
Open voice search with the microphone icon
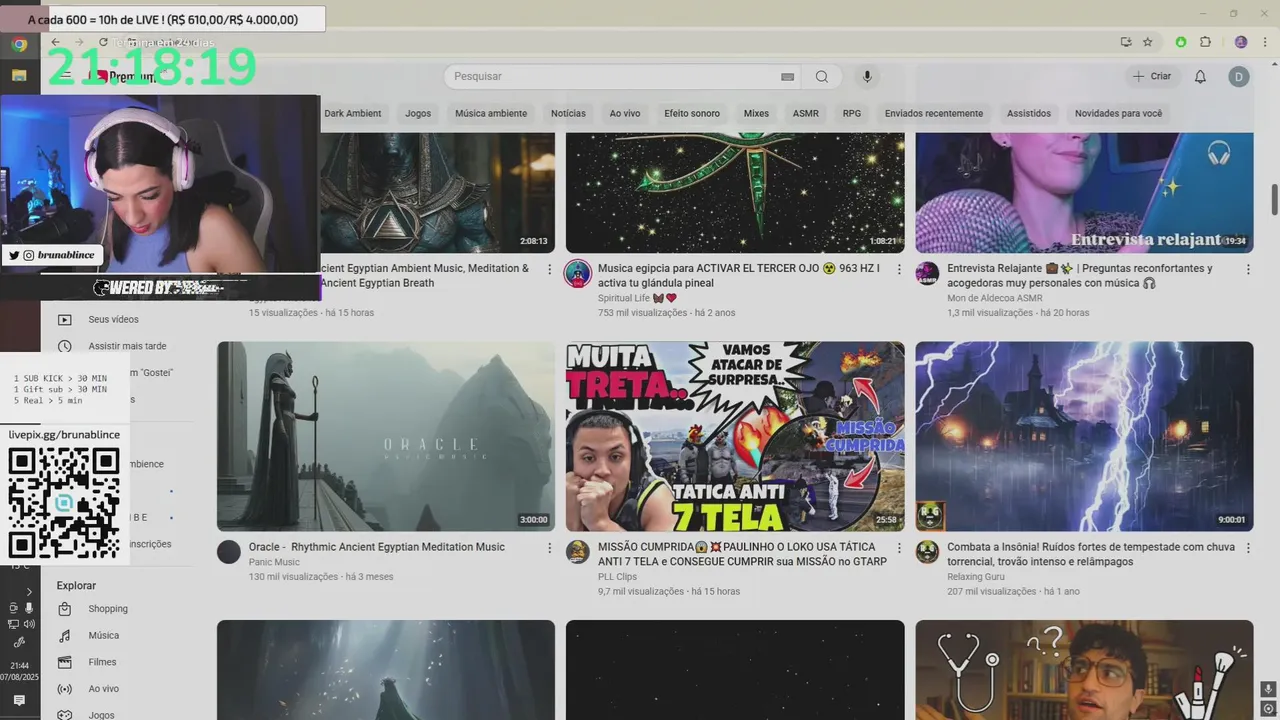pos(867,77)
